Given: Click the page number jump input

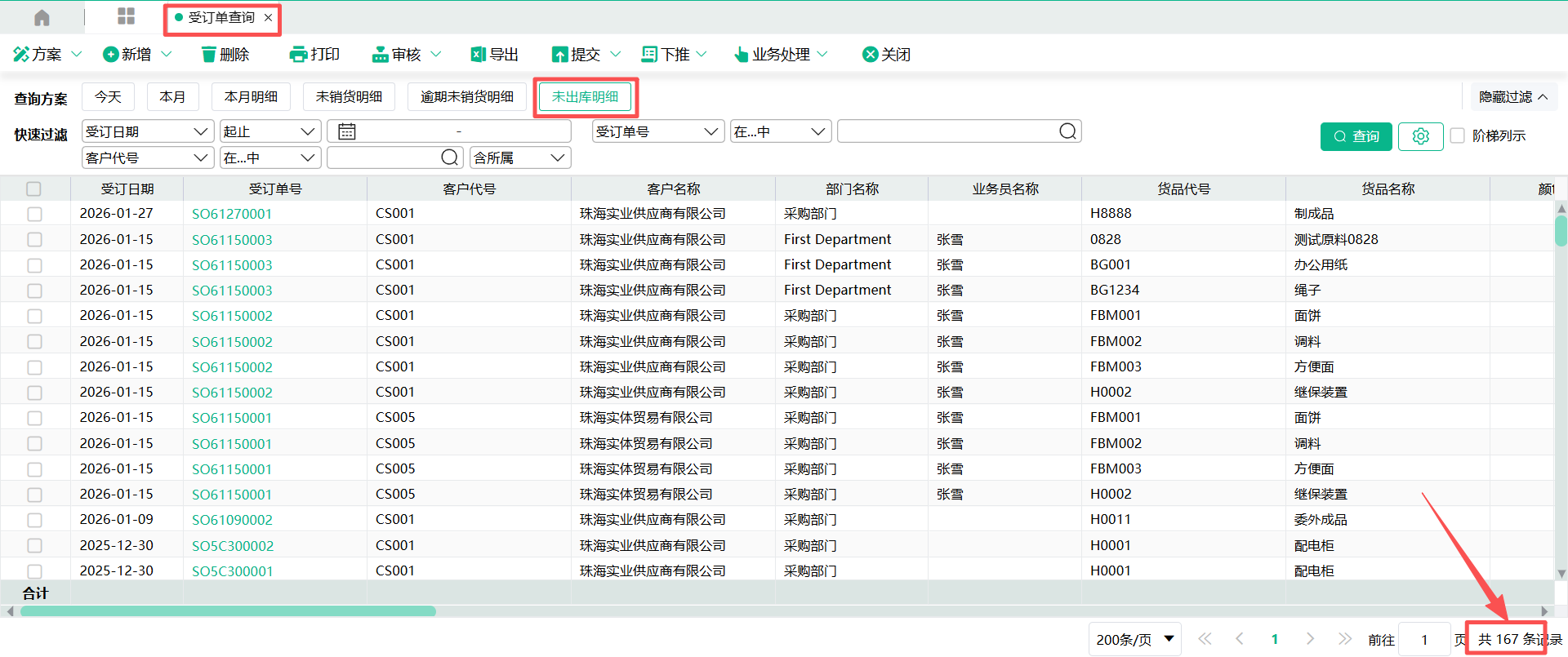Looking at the screenshot, I should click(1424, 640).
